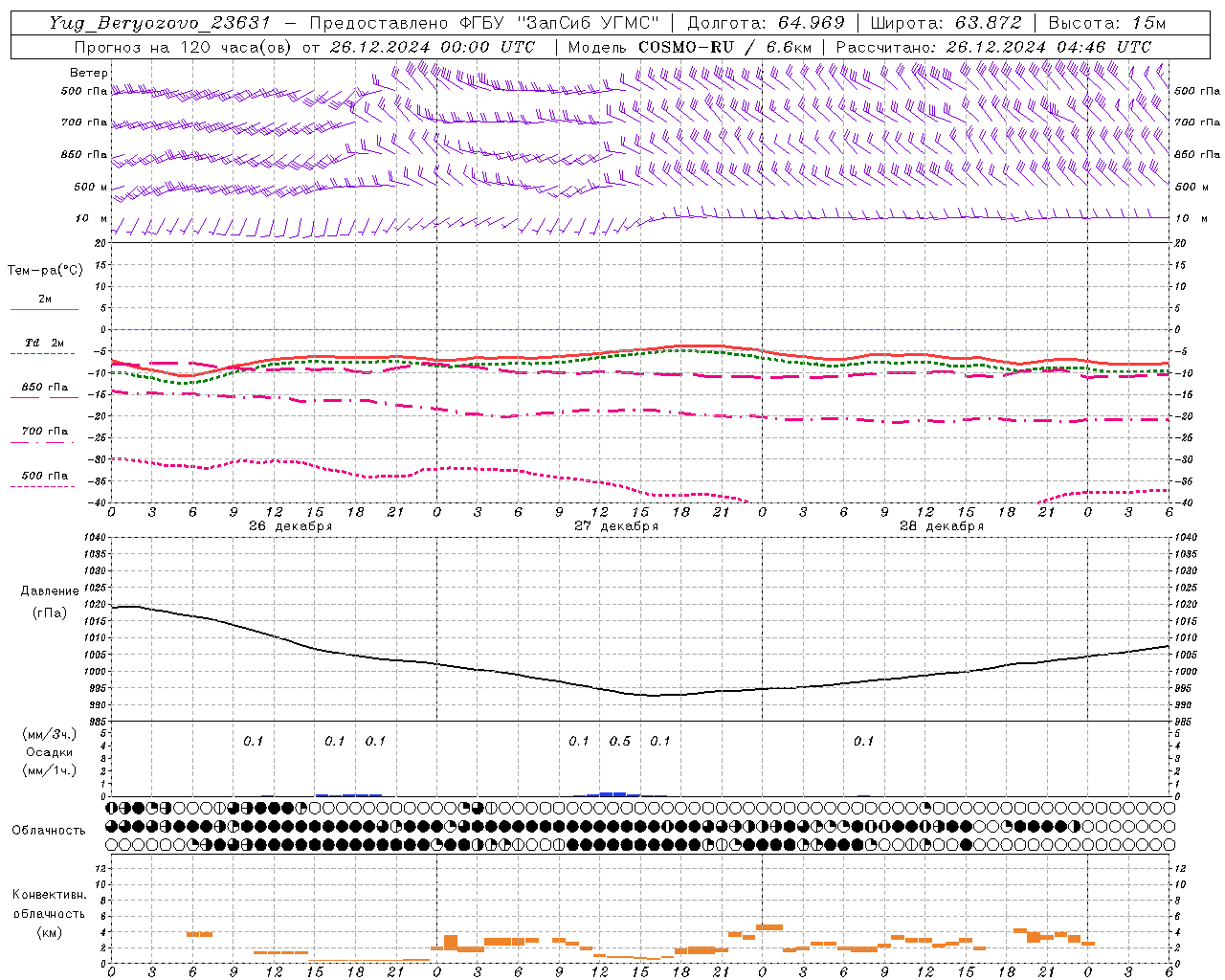Select the forecast line Прогноз на 120 часа(ов)

point(183,47)
